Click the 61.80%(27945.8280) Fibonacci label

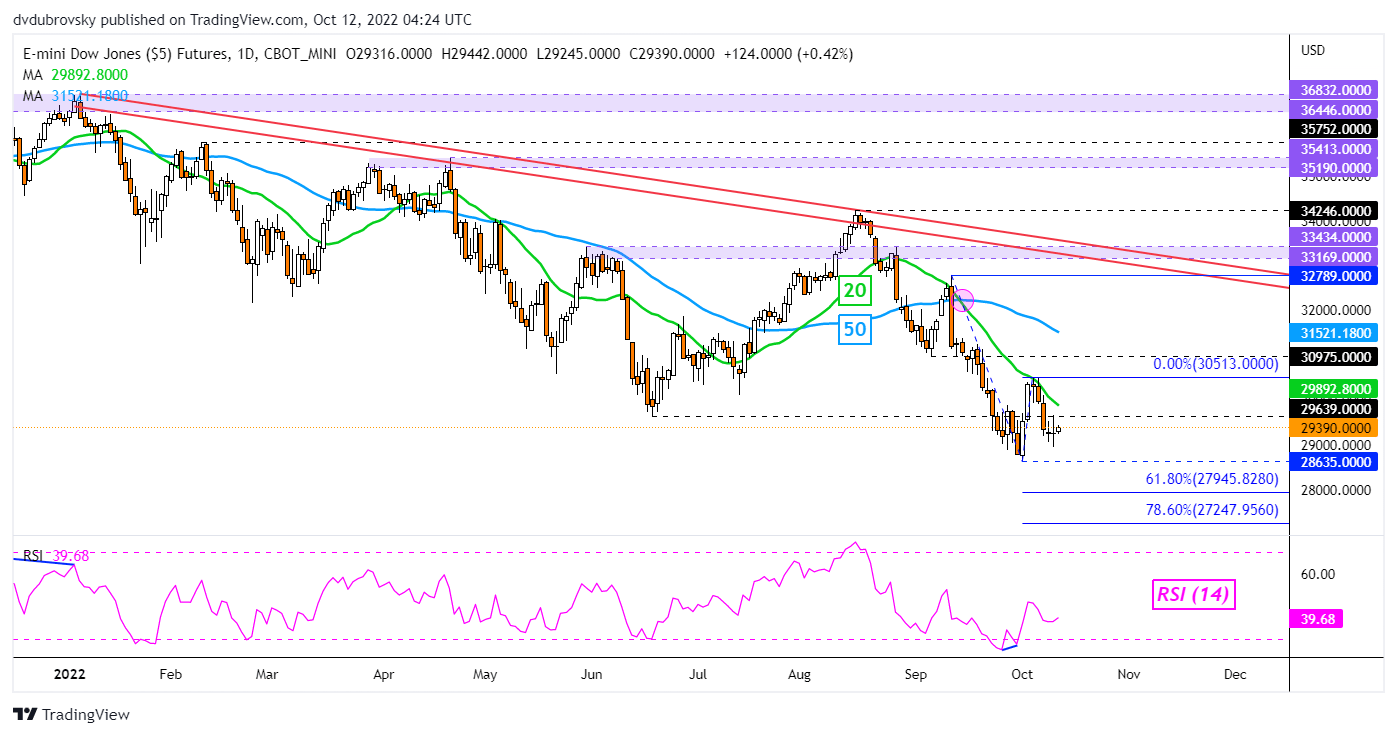point(1212,479)
